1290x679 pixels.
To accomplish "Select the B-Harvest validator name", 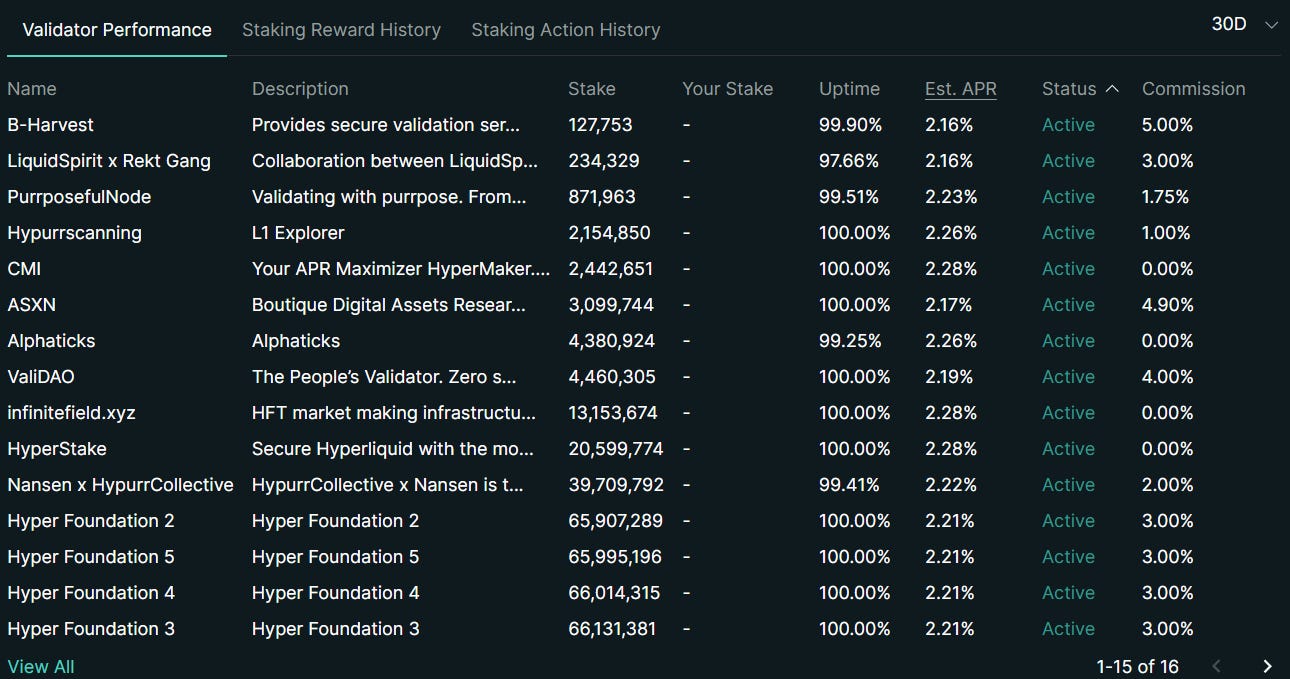I will [x=50, y=125].
